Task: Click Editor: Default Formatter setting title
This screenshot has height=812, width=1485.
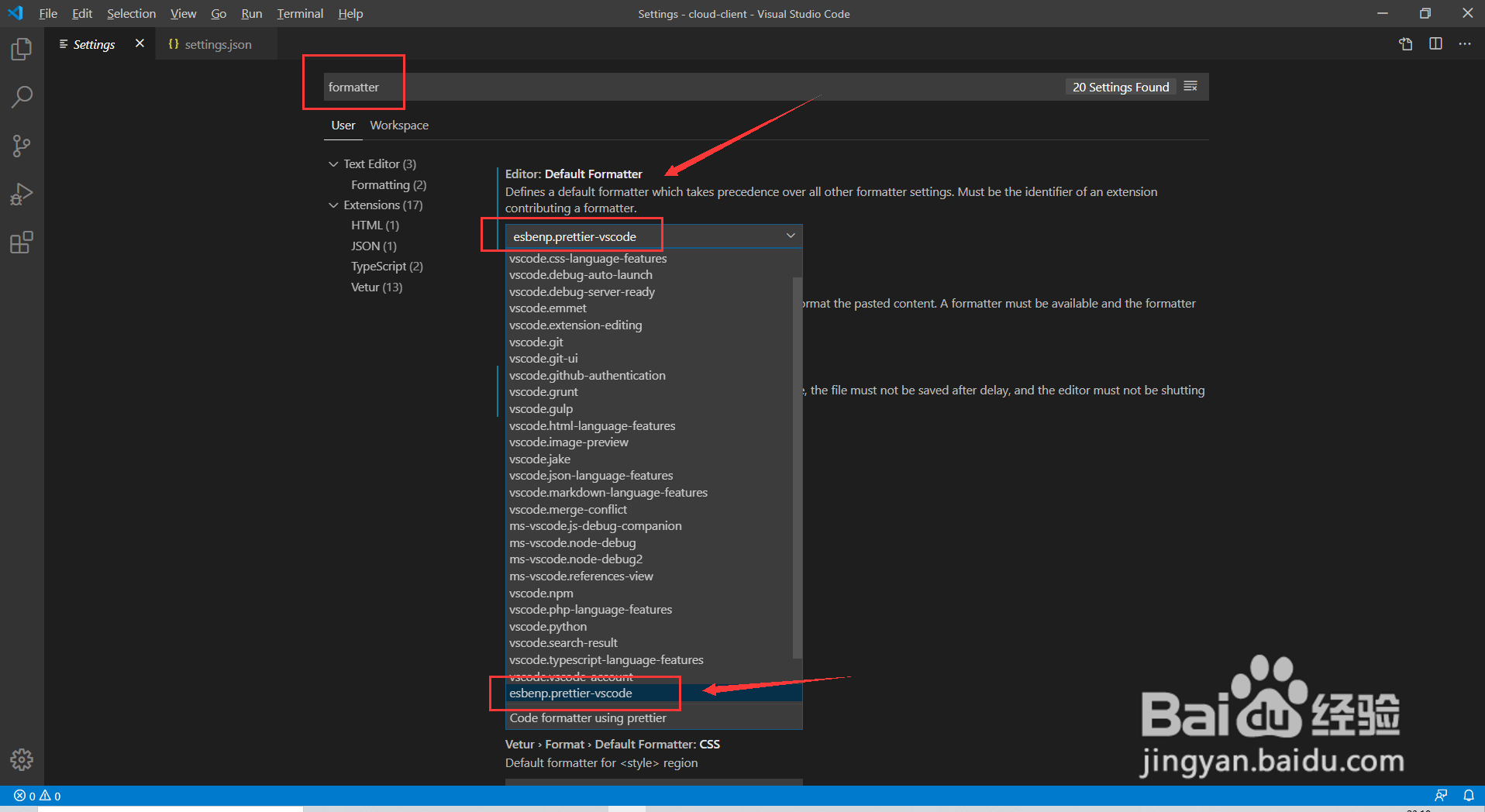Action: (574, 174)
